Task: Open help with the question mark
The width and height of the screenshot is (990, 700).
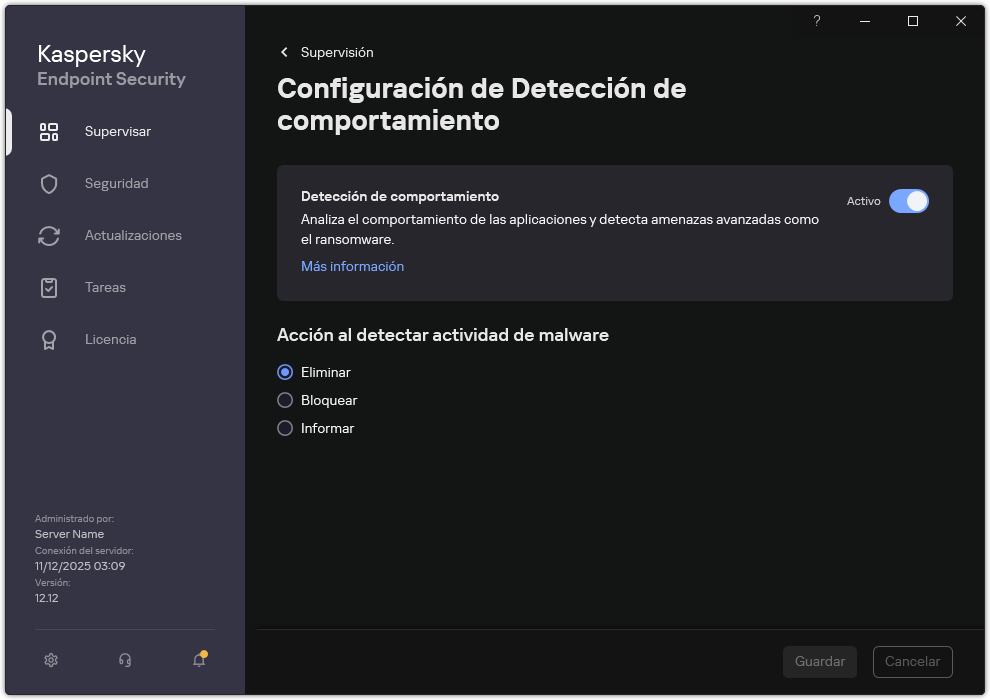Action: click(816, 21)
